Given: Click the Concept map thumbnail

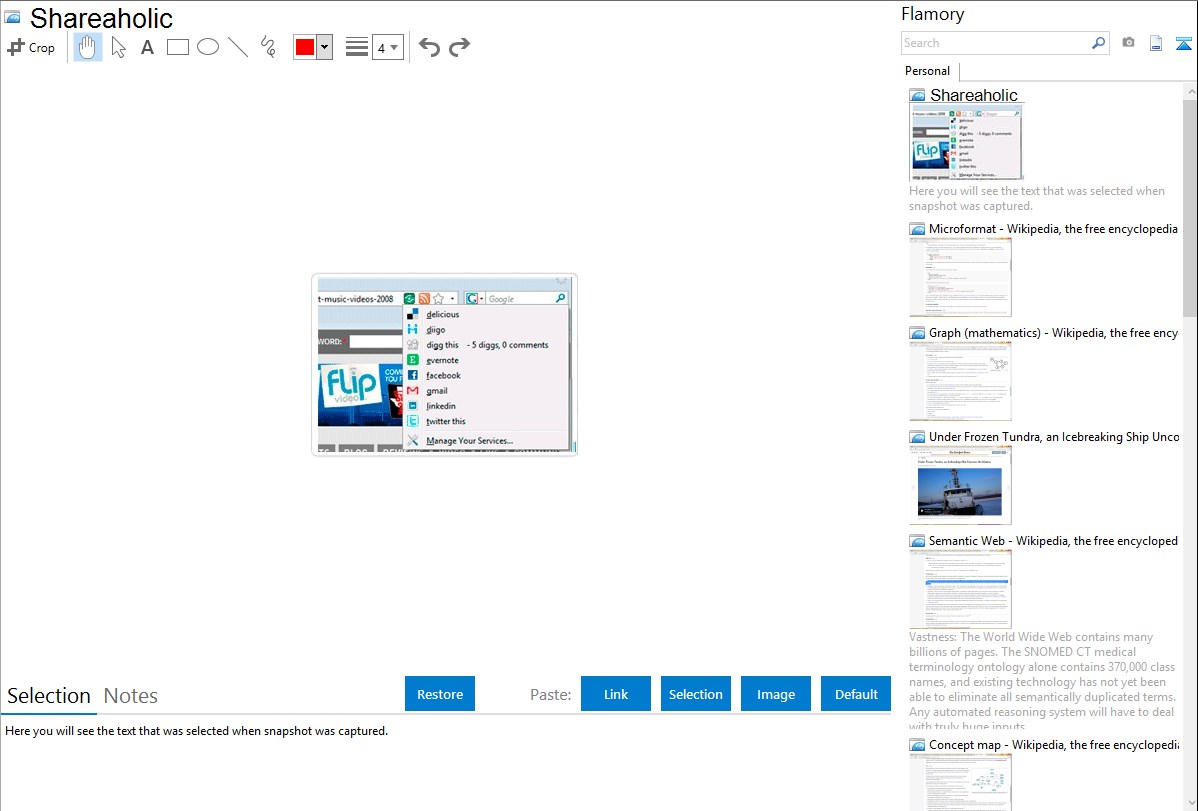Looking at the screenshot, I should pyautogui.click(x=960, y=782).
